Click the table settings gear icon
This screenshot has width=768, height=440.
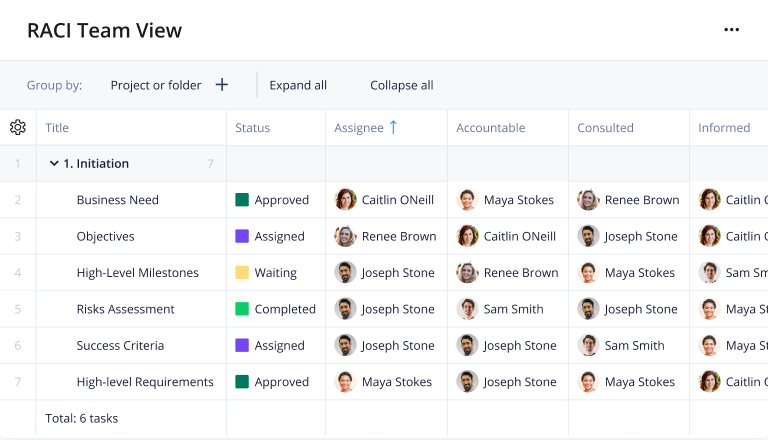[18, 128]
